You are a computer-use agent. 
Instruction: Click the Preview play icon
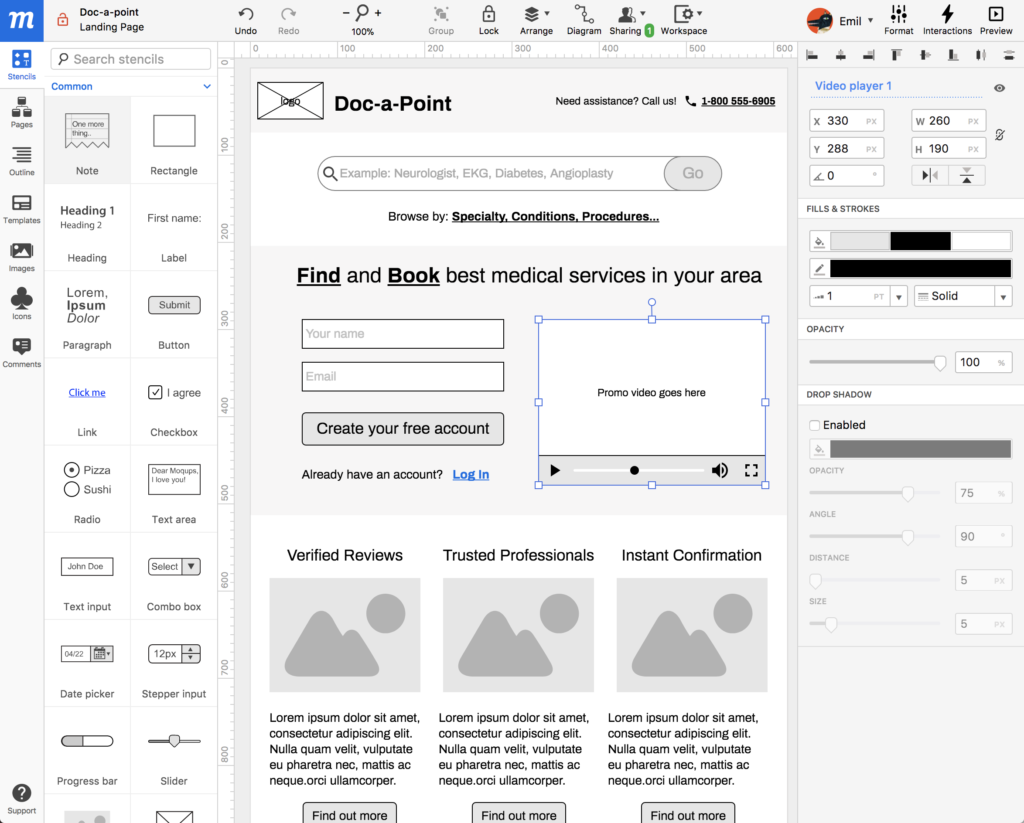pos(995,14)
